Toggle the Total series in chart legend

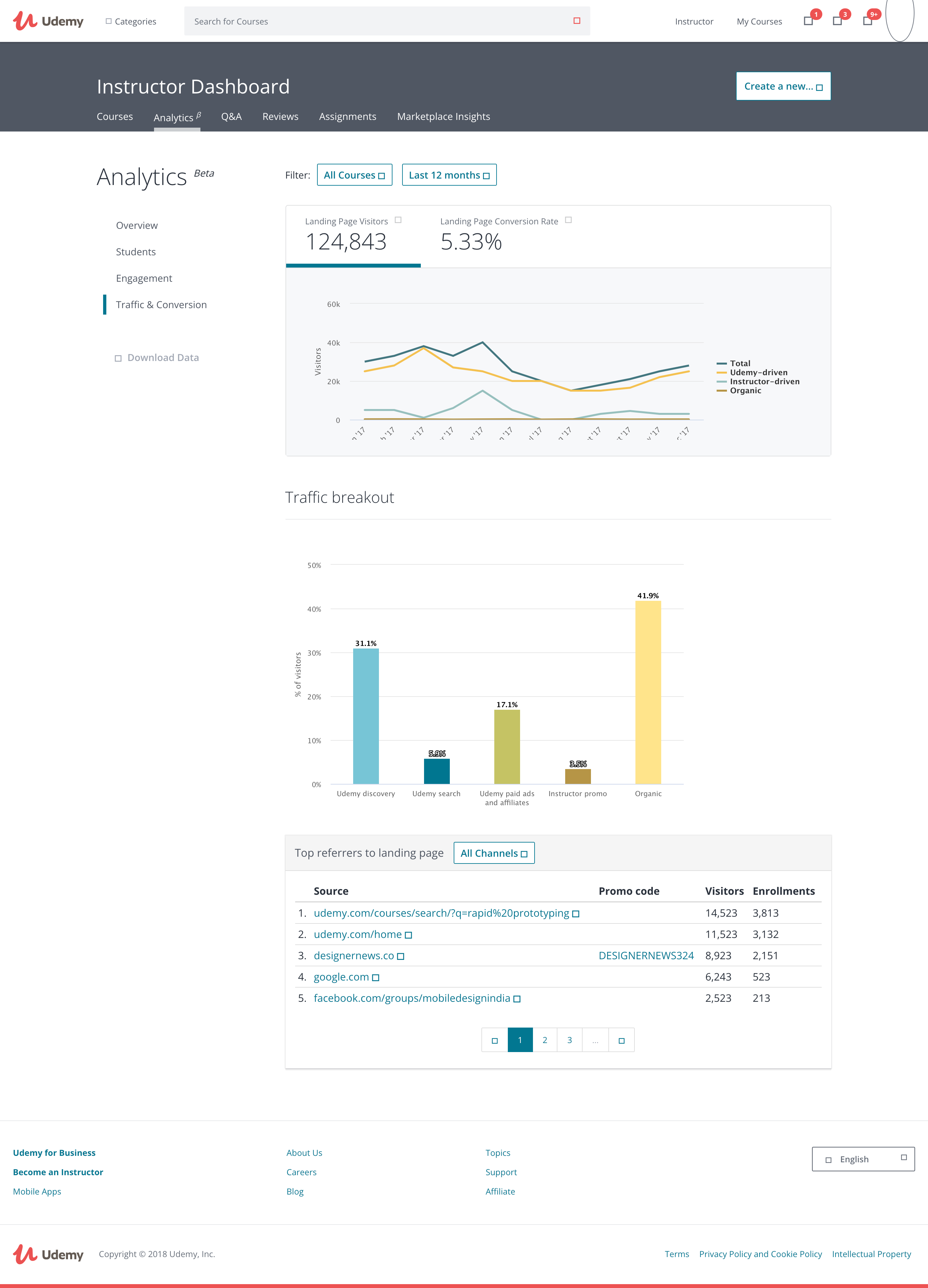click(733, 364)
